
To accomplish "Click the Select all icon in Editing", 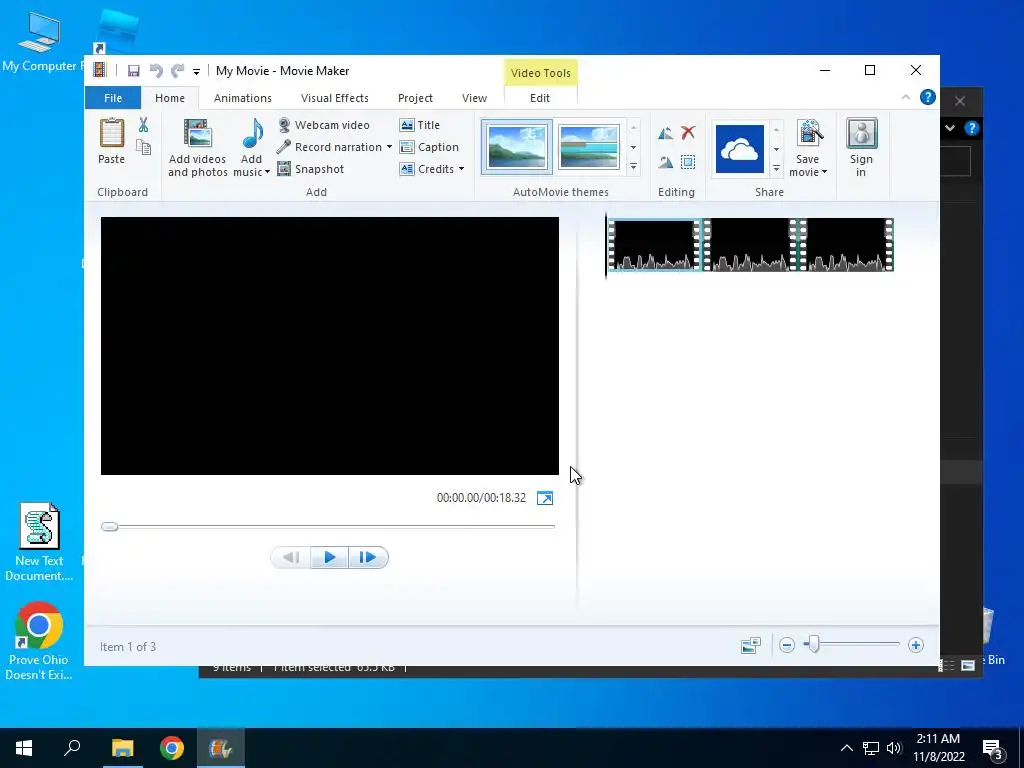I will coord(688,162).
